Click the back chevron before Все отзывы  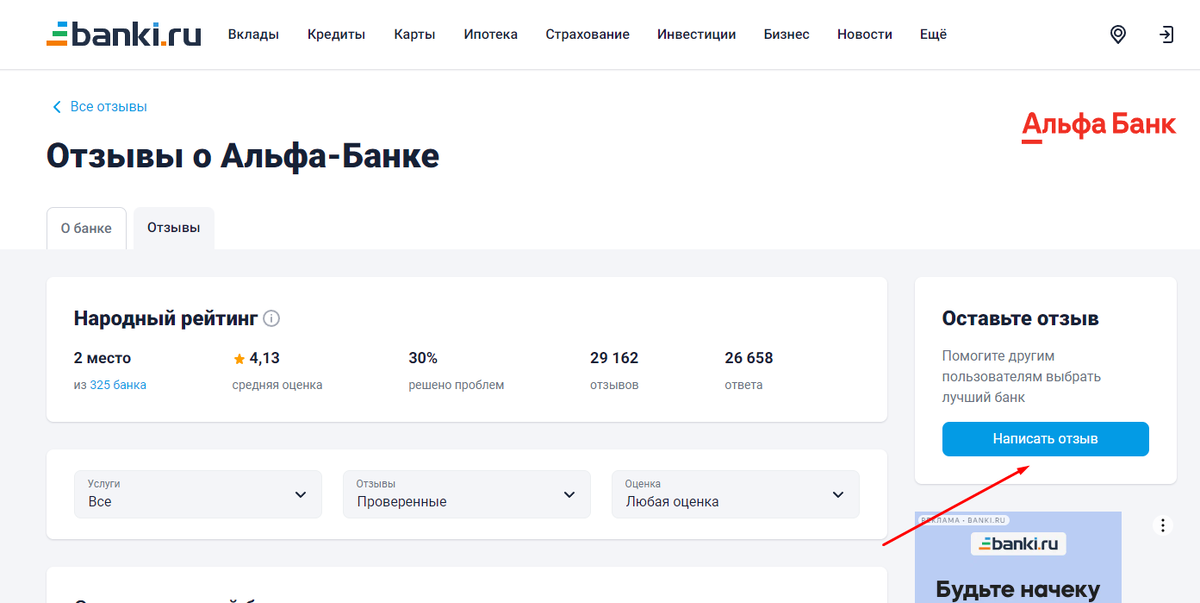57,106
